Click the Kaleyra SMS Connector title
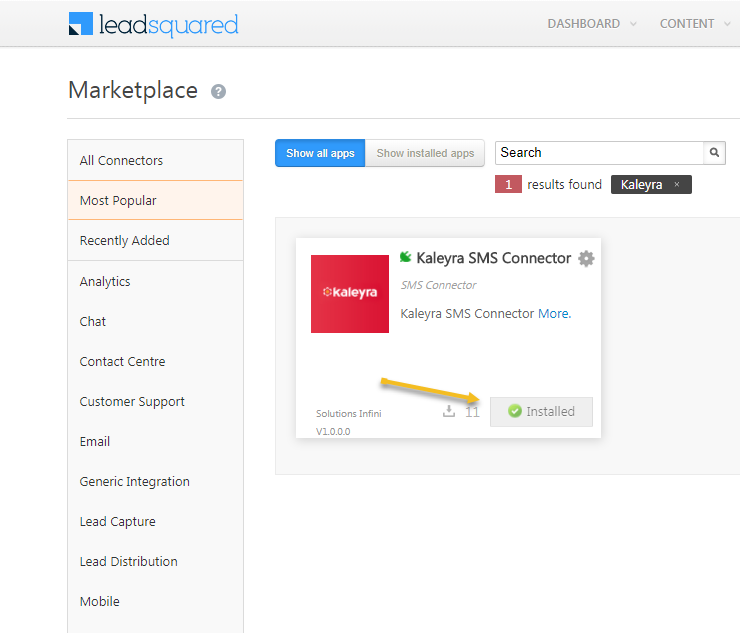Screen dimensions: 740x633 [494, 258]
